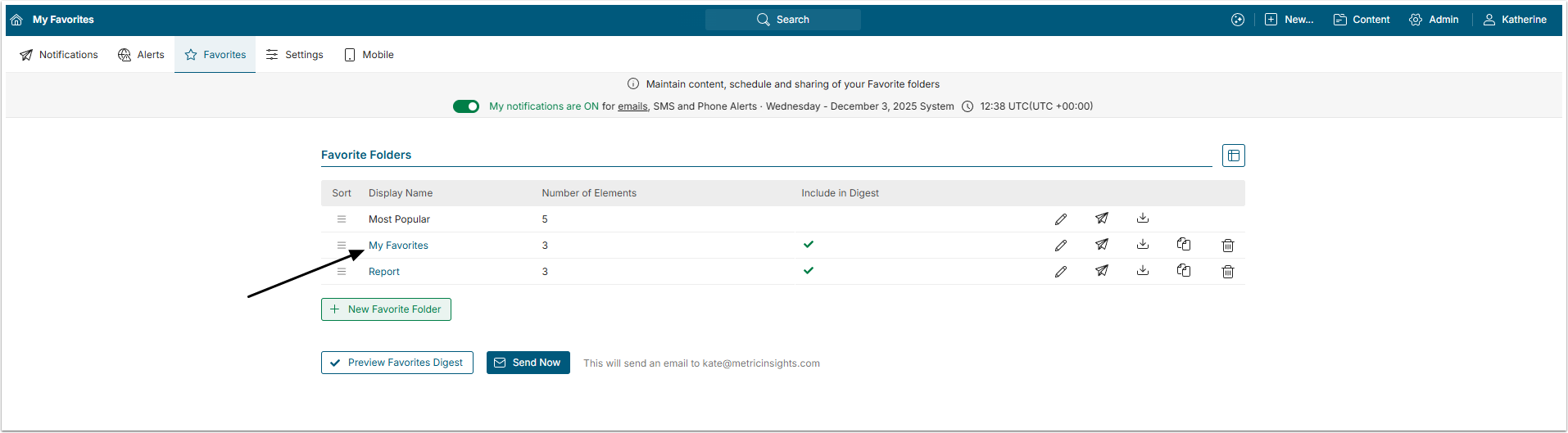Click the New Favorite Folder button

(386, 309)
